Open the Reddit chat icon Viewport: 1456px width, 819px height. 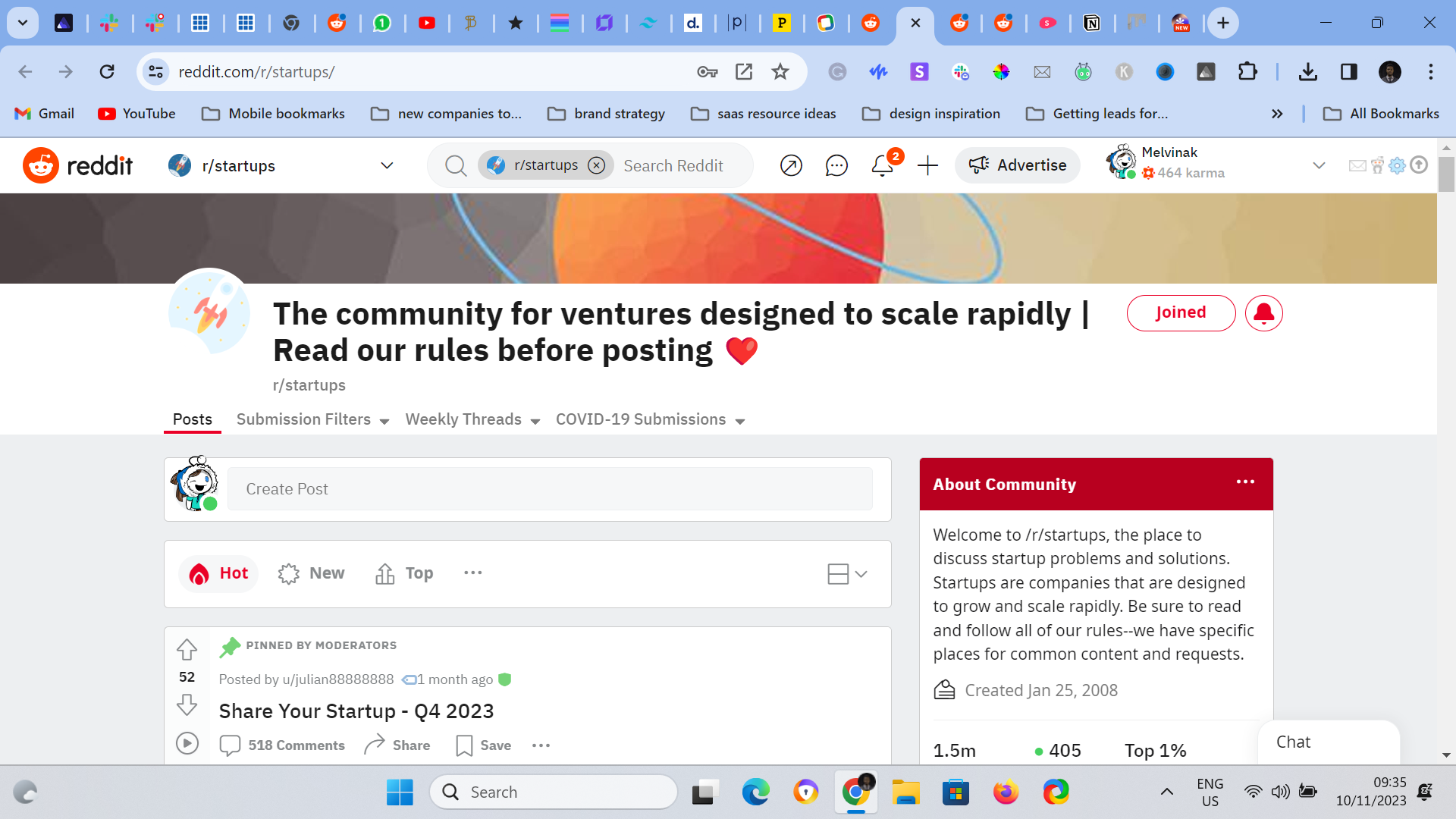[x=836, y=165]
